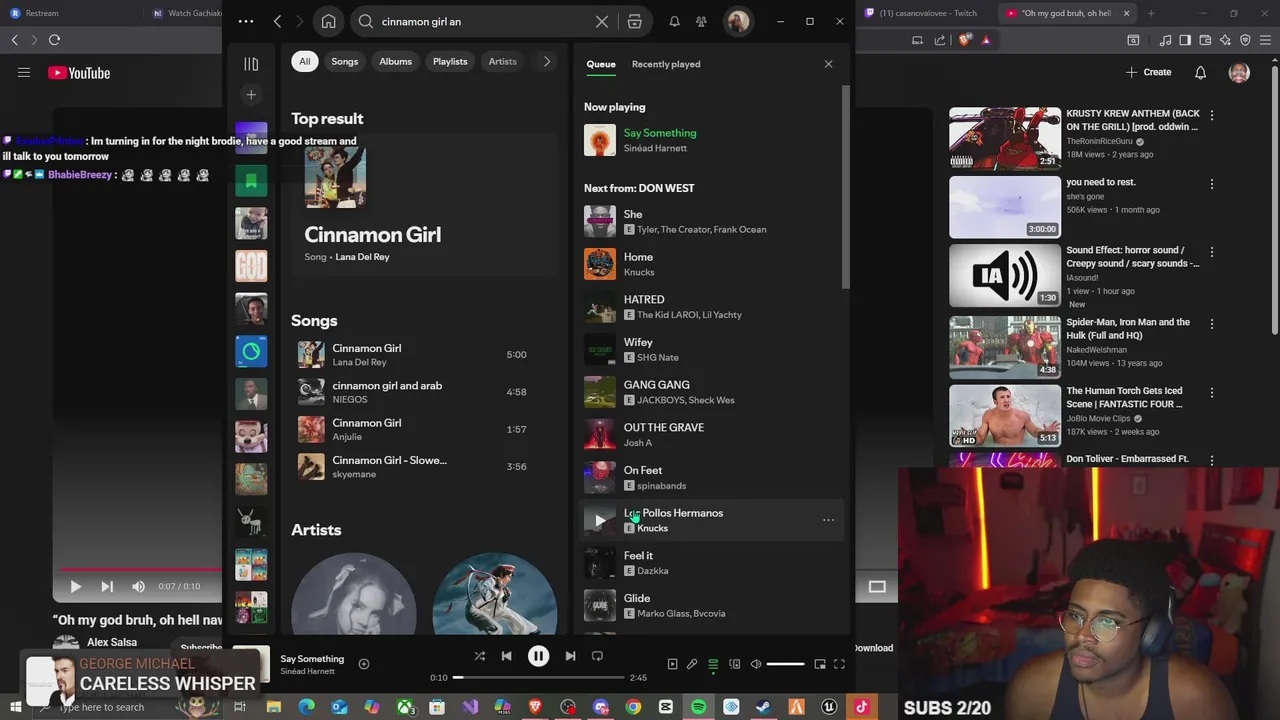Screen dimensions: 1280x720
Task: Open Spotify miniplayer
Action: (x=820, y=664)
